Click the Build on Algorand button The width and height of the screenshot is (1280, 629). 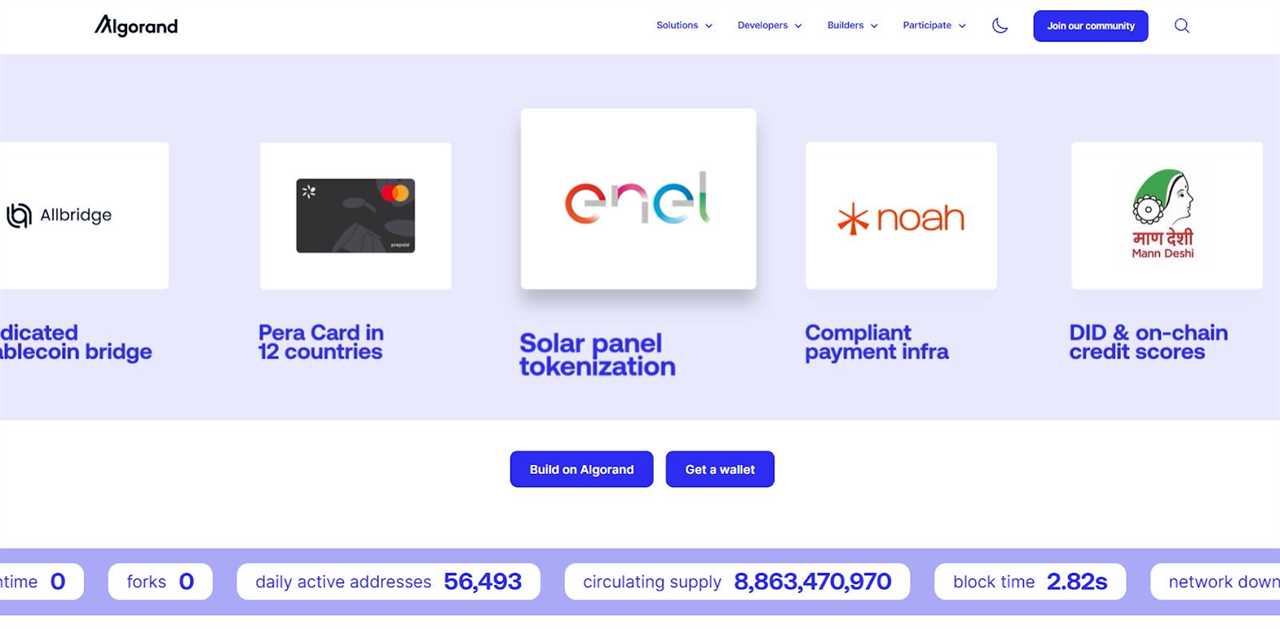(581, 469)
